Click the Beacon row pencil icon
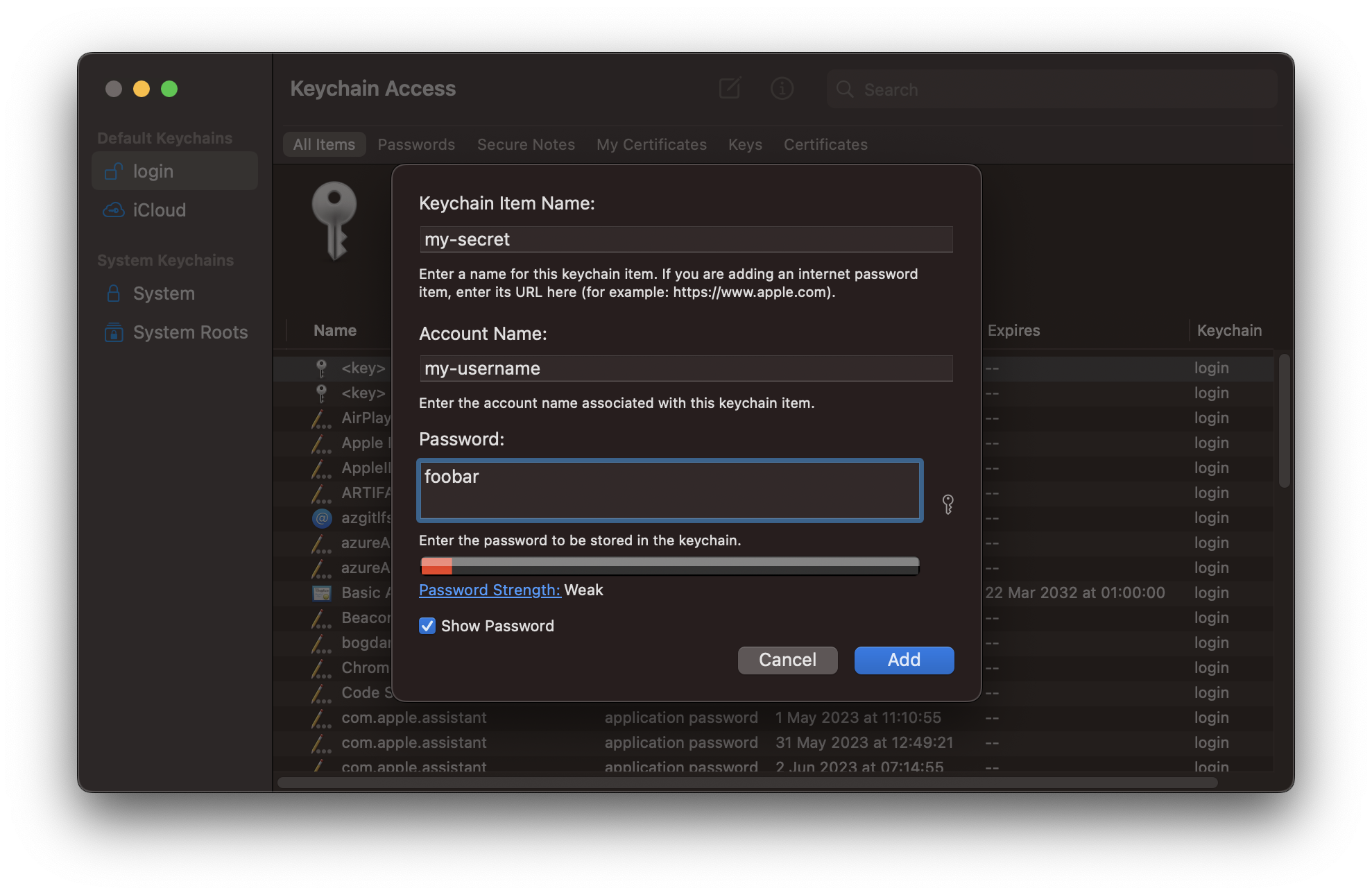 (320, 618)
